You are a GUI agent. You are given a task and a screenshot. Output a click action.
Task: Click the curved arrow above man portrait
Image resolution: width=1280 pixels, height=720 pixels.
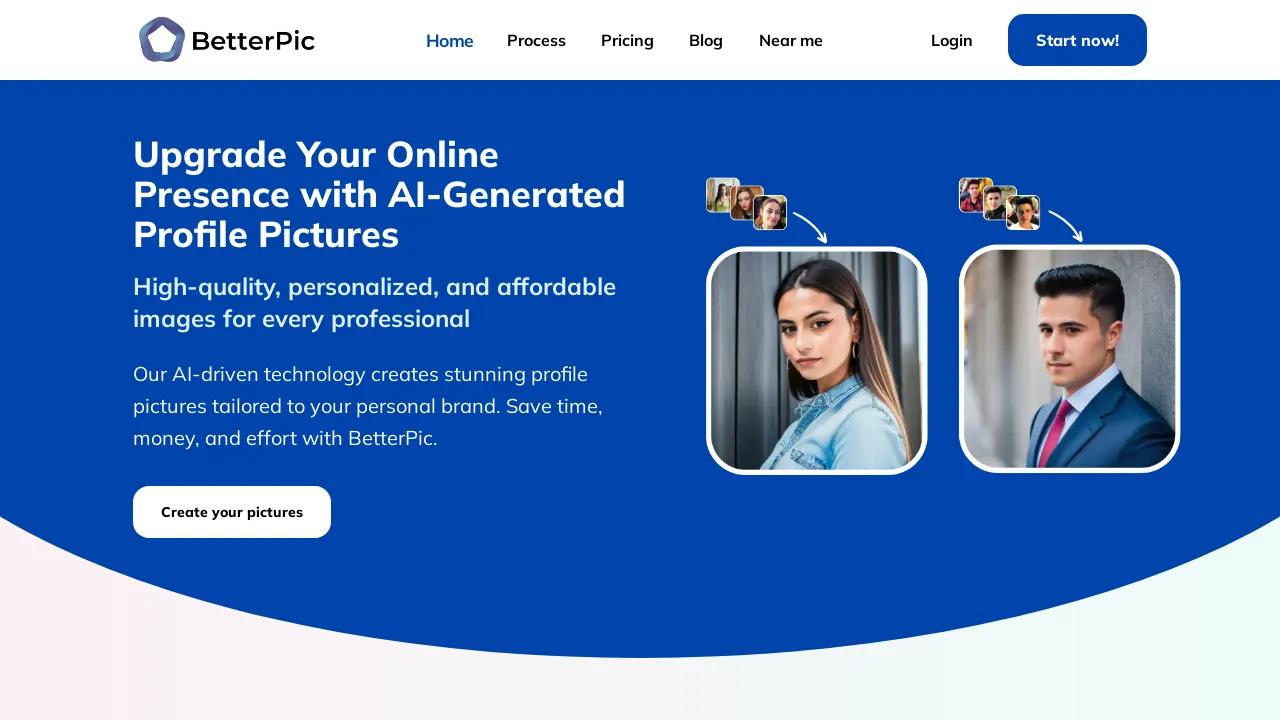click(1065, 226)
